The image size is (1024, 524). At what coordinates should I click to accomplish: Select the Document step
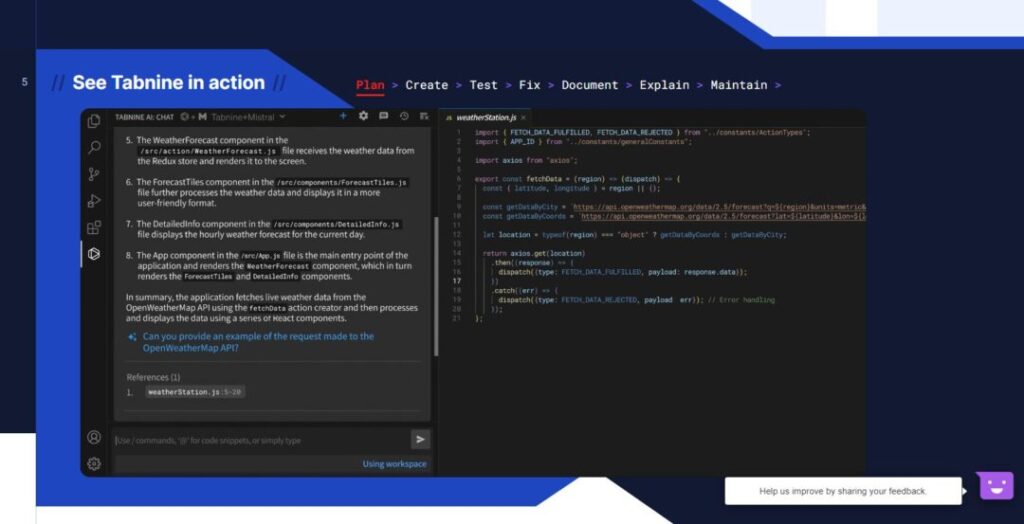click(590, 85)
